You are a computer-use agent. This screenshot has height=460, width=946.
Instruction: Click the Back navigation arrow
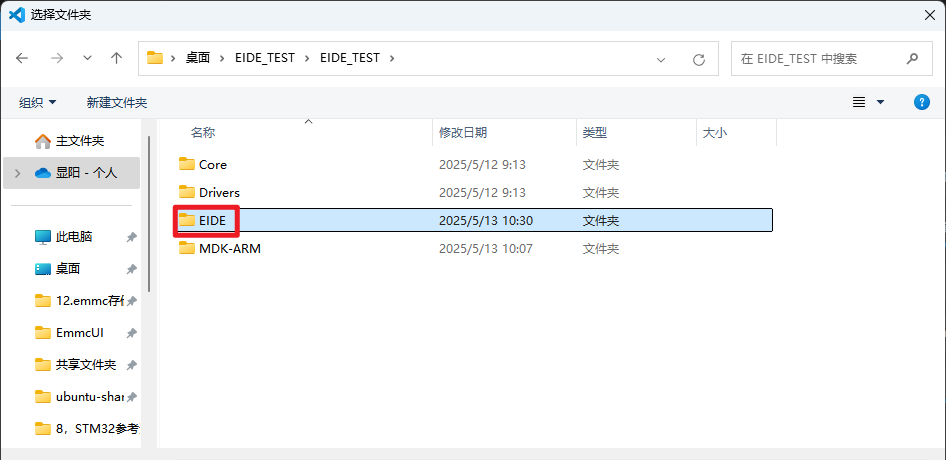22,58
